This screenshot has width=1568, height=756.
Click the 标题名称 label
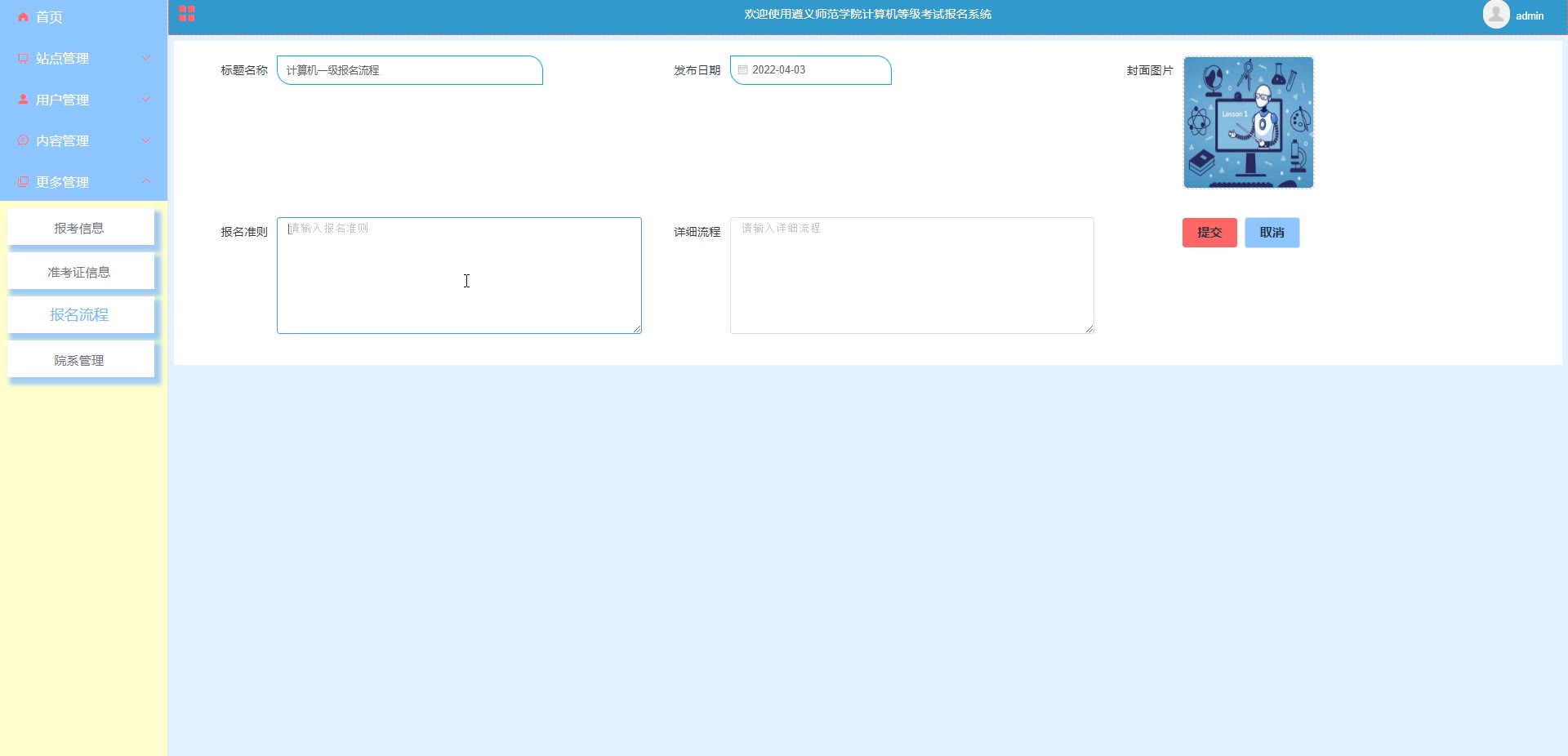tap(244, 70)
